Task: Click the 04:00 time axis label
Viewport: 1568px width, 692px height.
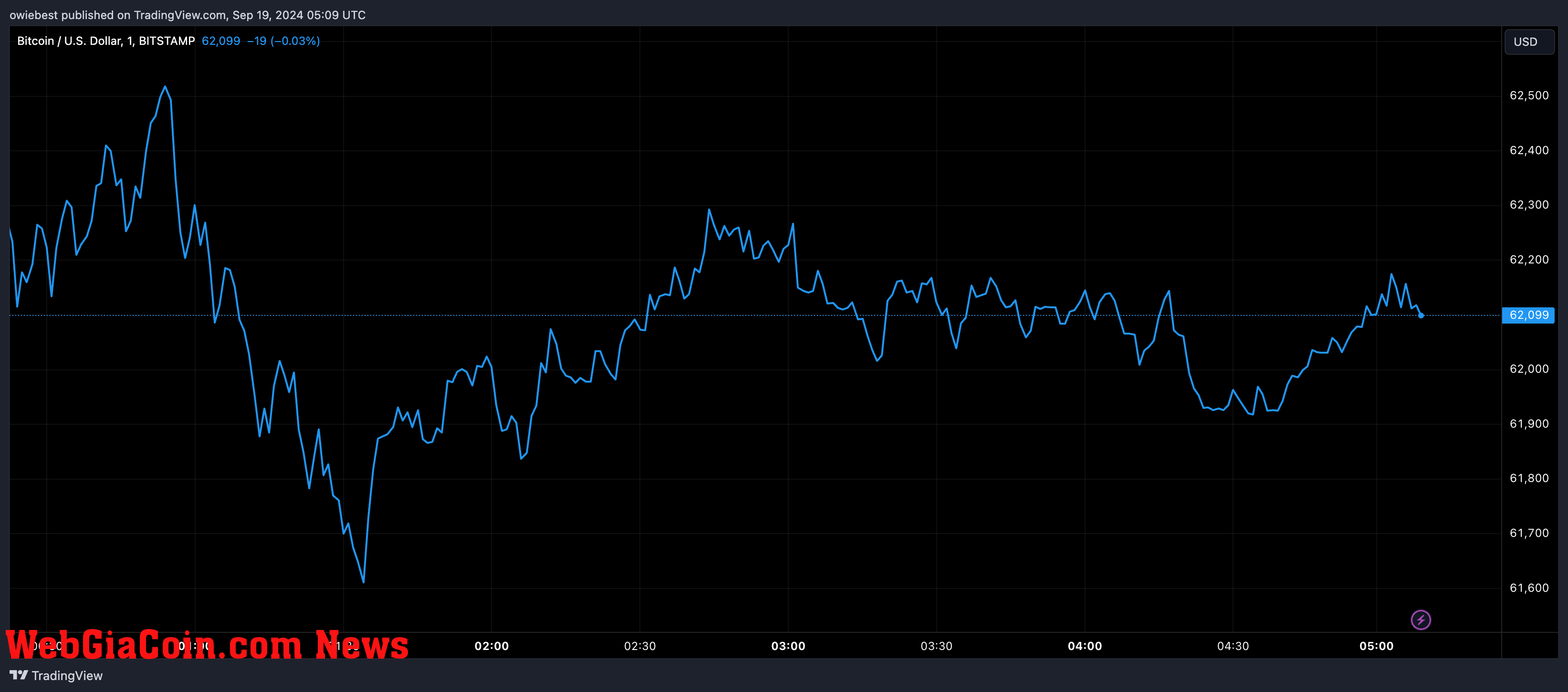Action: (x=1085, y=646)
